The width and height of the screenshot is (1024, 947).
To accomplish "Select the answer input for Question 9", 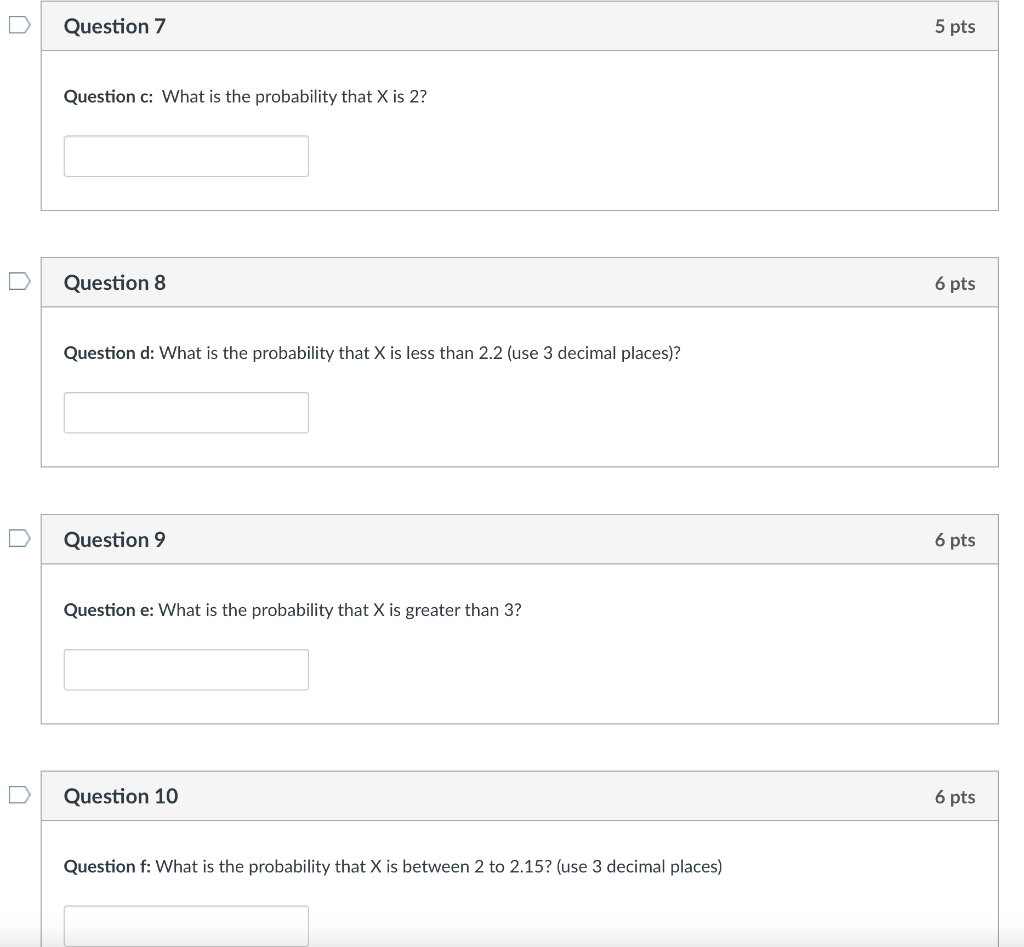I will pyautogui.click(x=186, y=669).
